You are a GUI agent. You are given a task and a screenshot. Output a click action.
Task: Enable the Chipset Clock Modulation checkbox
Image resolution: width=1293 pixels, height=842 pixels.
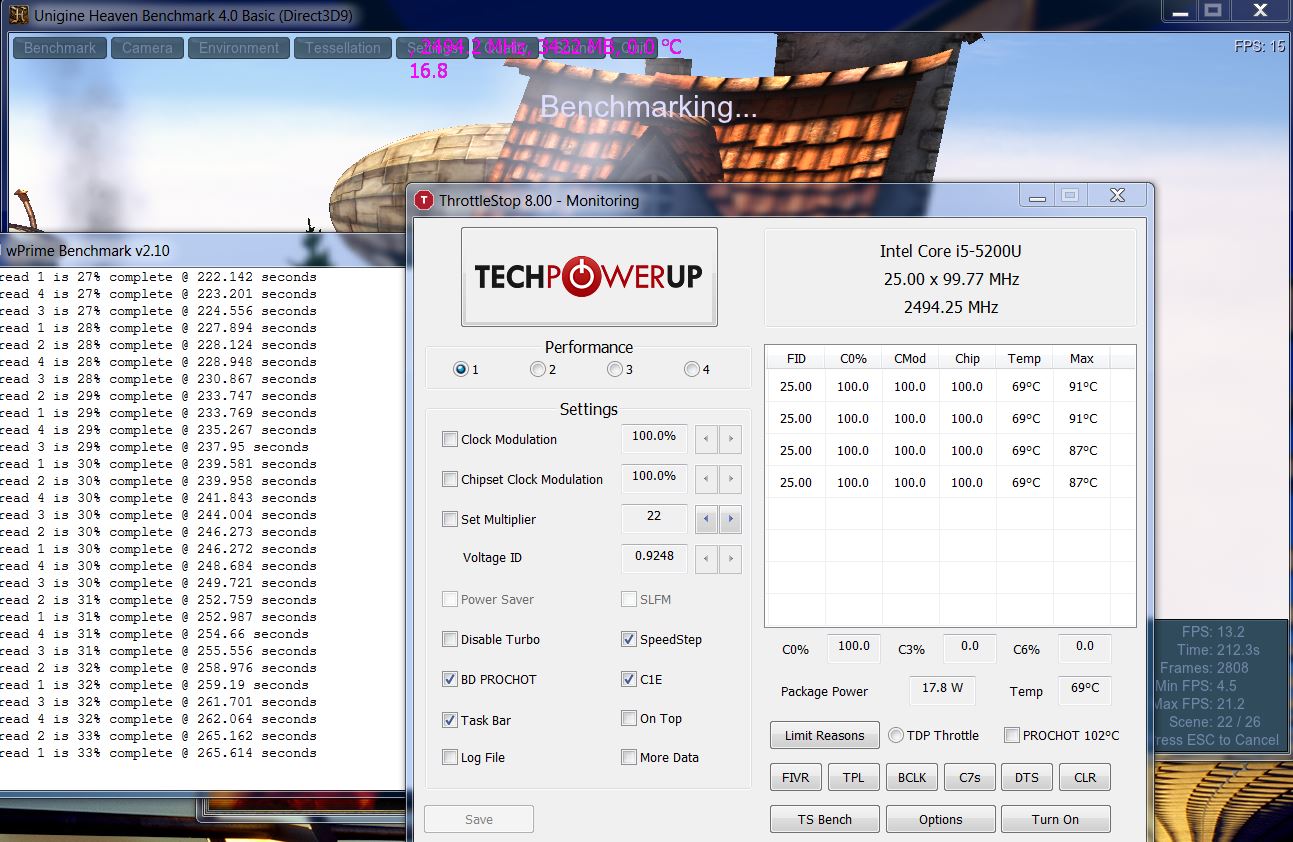(x=450, y=479)
